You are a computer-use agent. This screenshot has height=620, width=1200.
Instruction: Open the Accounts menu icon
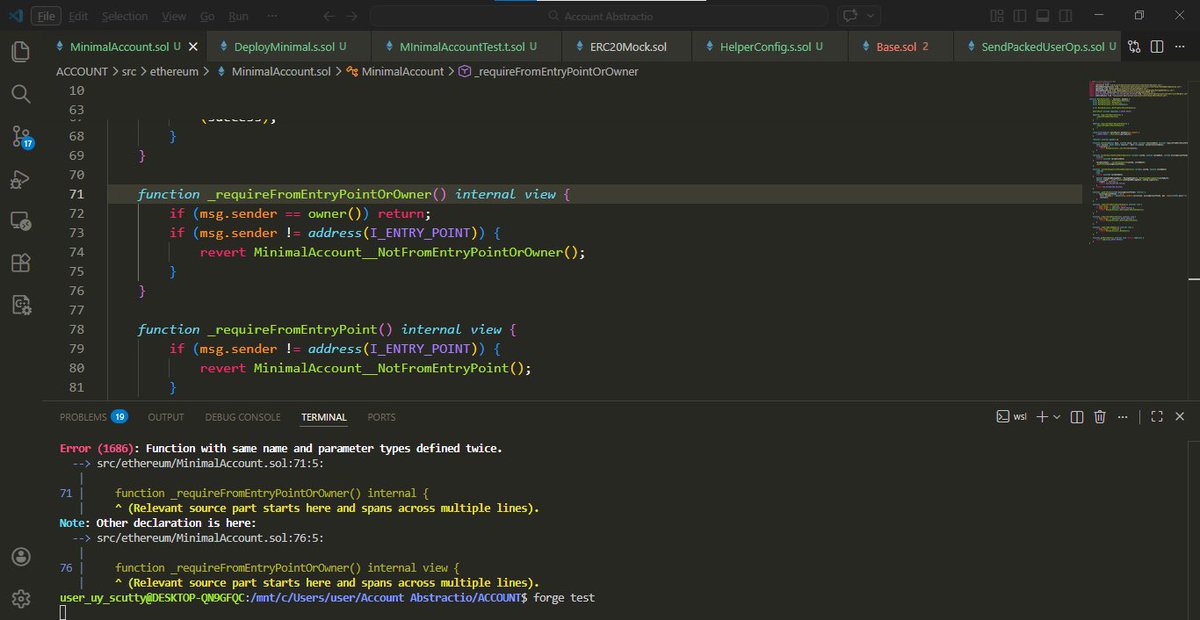(x=20, y=556)
